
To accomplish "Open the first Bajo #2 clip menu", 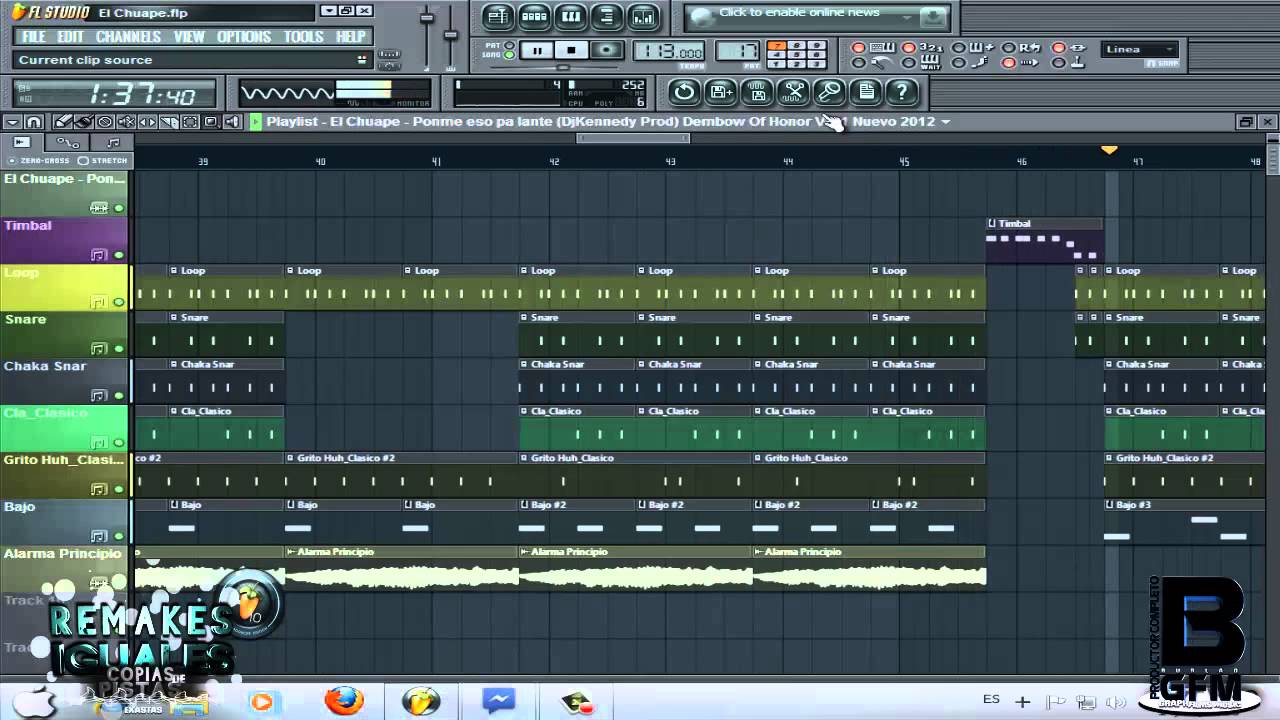I will (x=524, y=505).
